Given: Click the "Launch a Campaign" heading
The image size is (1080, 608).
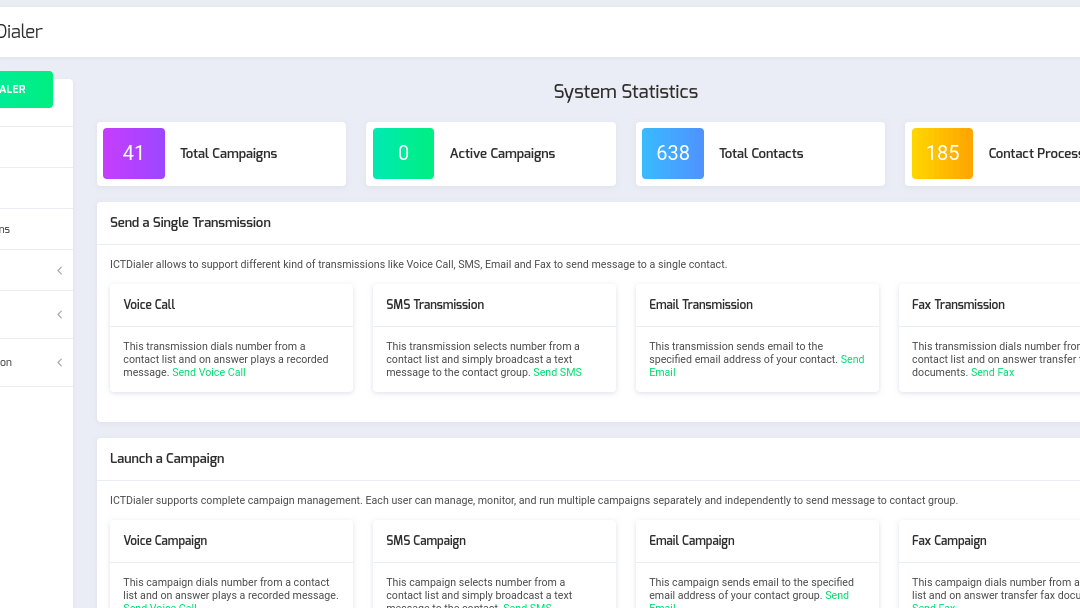Looking at the screenshot, I should (x=167, y=459).
